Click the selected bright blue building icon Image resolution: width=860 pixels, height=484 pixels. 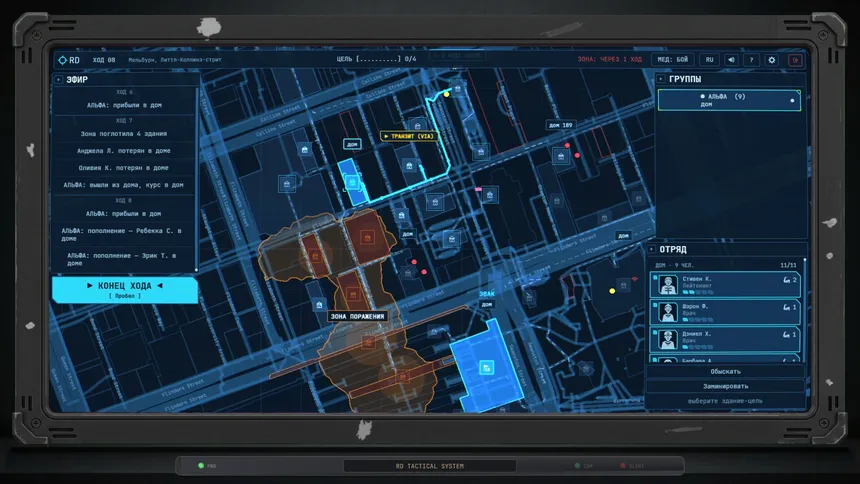coord(353,182)
